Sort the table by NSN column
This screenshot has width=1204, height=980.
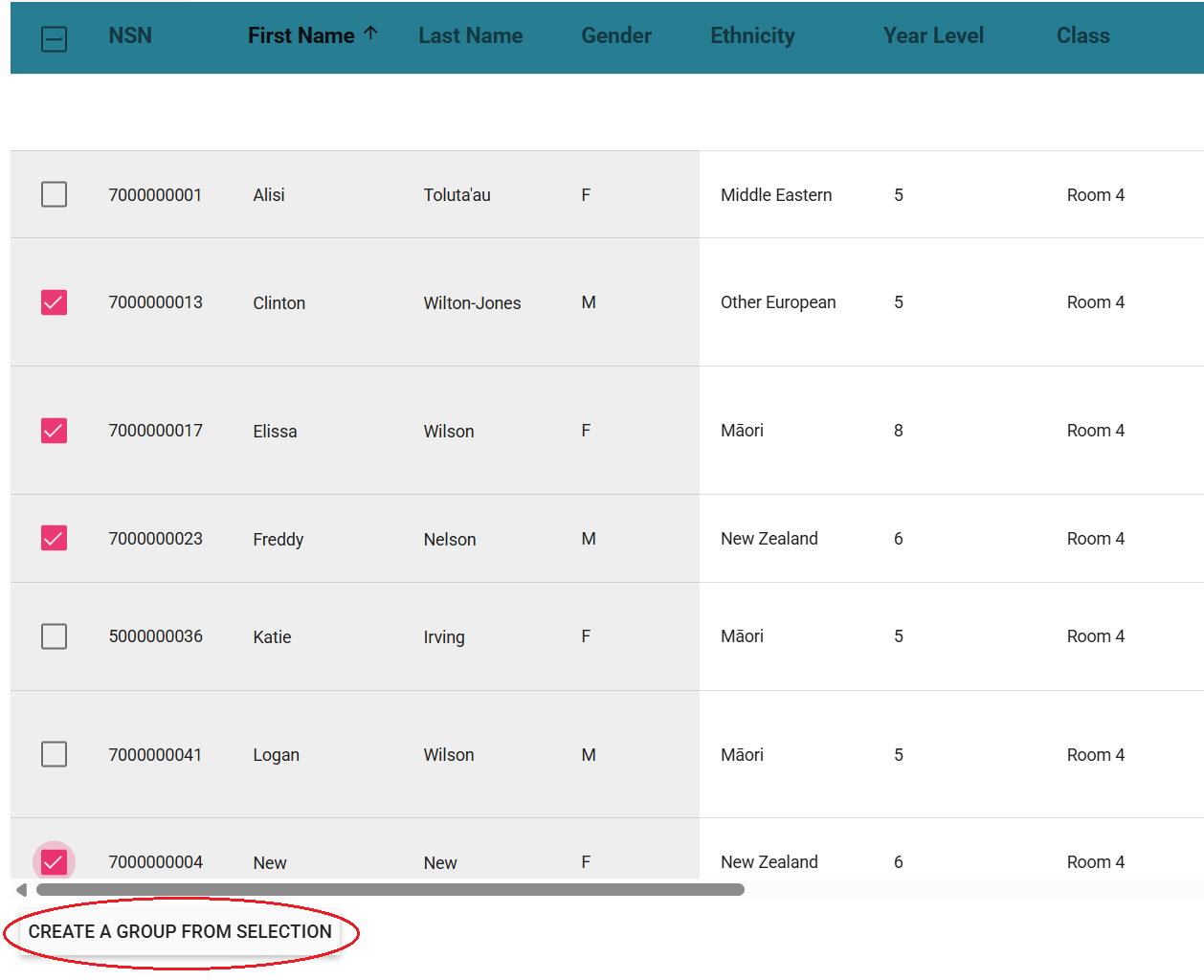click(x=130, y=36)
